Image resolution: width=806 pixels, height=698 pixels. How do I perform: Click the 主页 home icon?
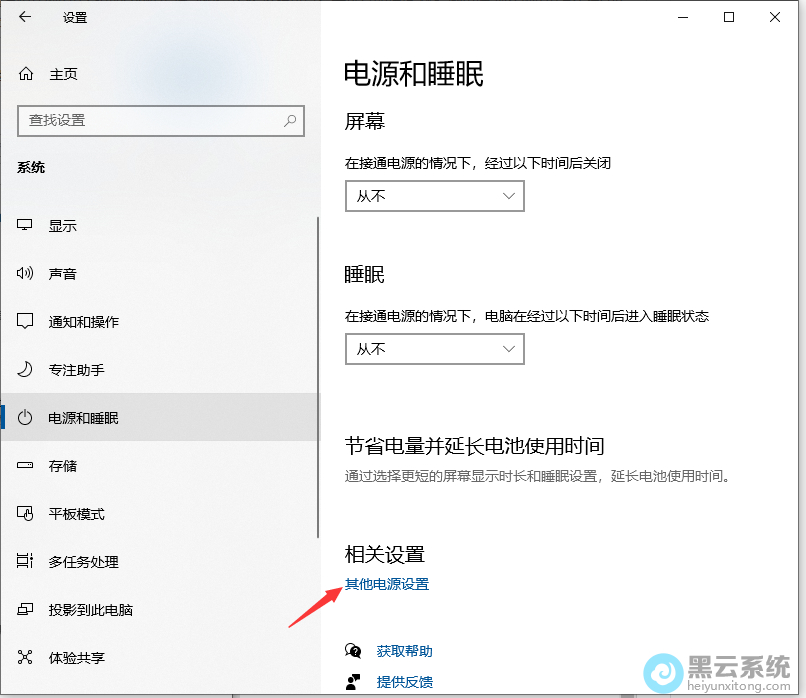pyautogui.click(x=27, y=73)
